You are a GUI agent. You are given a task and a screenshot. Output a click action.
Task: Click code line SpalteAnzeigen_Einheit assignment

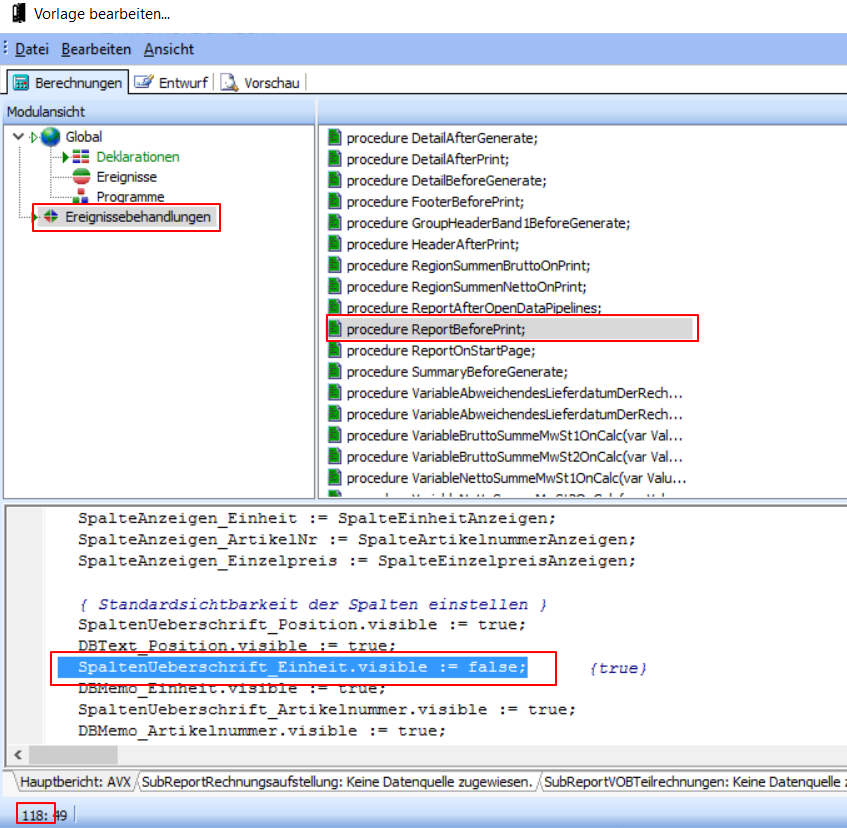317,519
